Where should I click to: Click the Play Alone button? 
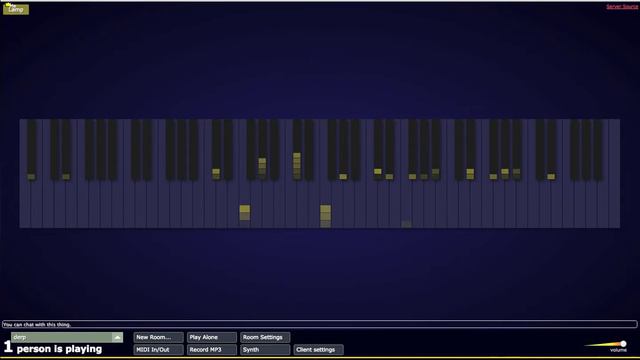point(212,337)
